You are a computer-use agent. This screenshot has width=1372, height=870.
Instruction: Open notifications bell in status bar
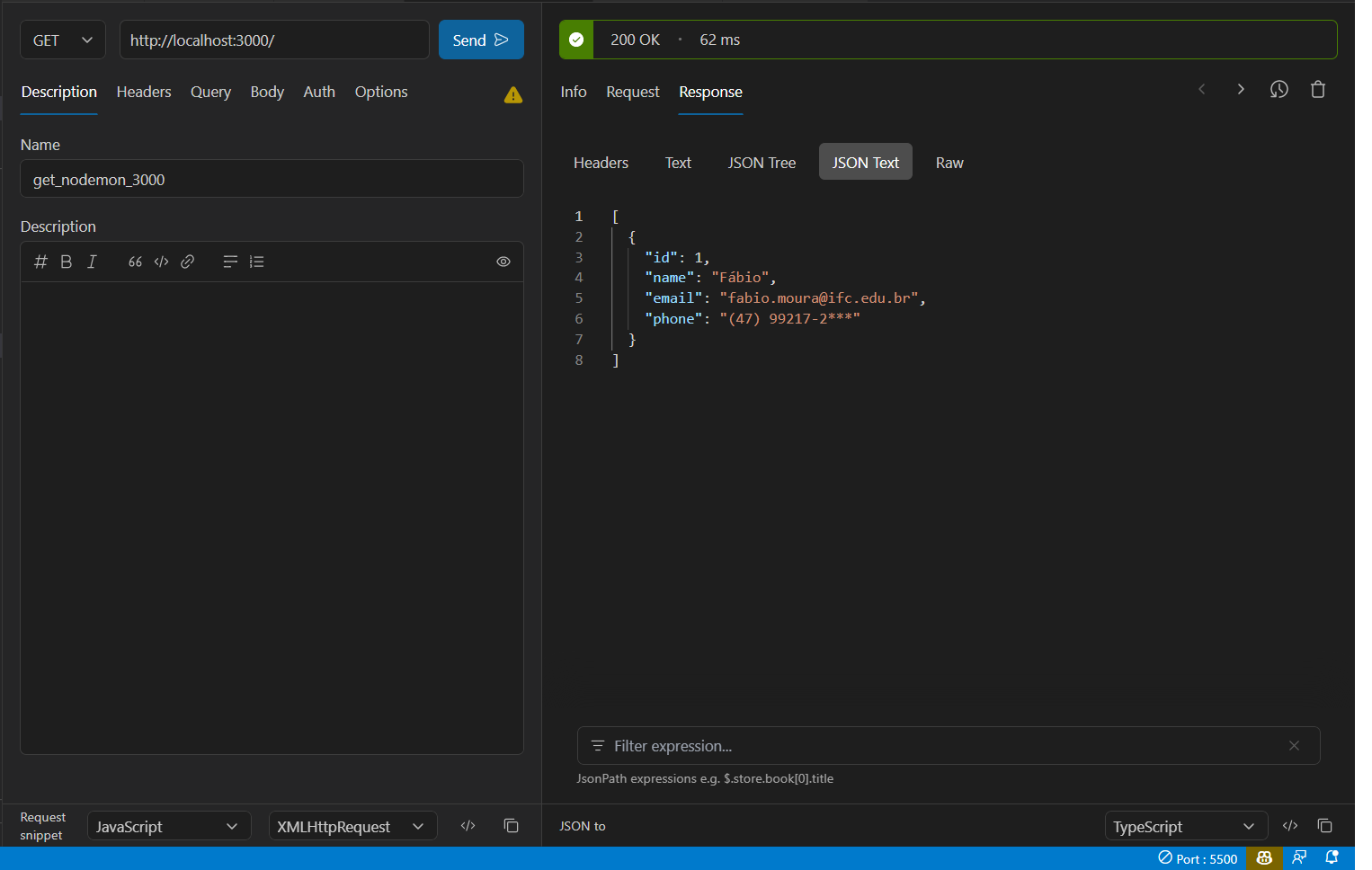tap(1332, 858)
